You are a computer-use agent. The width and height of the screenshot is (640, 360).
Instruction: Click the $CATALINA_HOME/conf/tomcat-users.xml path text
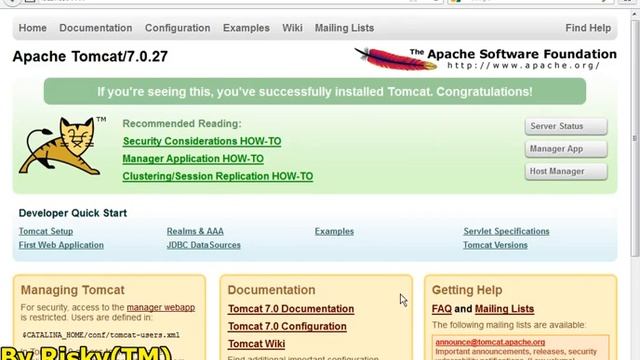[101, 335]
